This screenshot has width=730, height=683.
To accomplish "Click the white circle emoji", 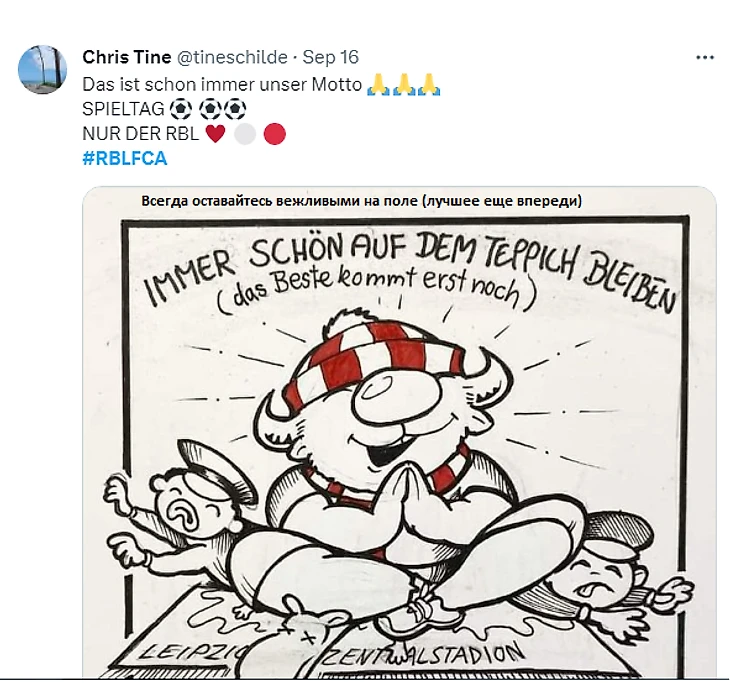I will 245,134.
